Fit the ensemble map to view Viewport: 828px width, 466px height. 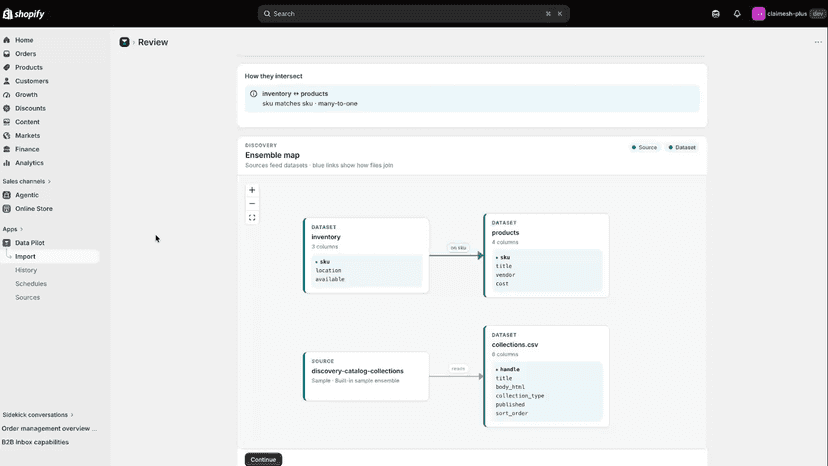coord(252,218)
